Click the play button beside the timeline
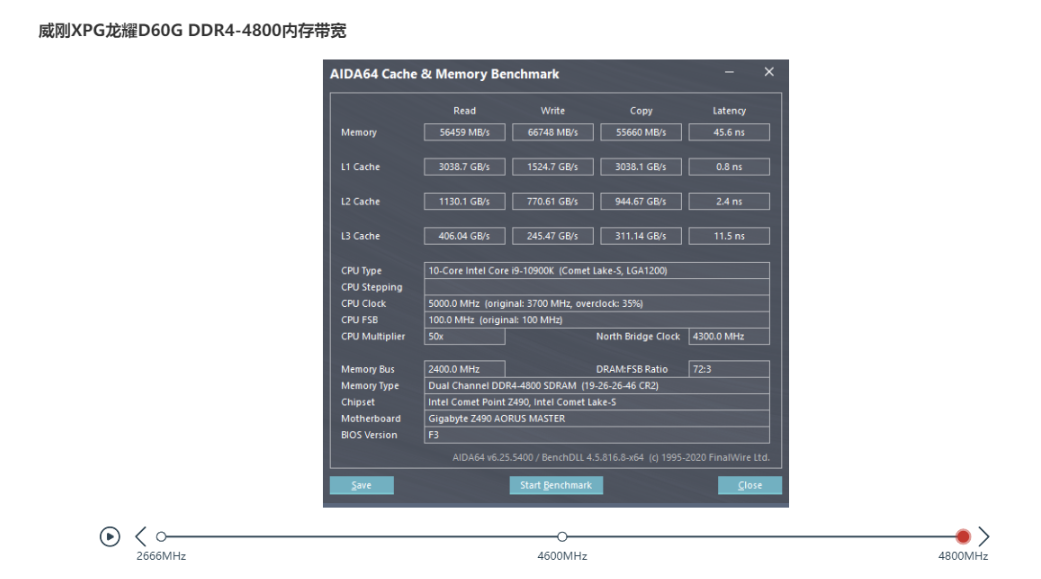Image resolution: width=1041 pixels, height=579 pixels. (110, 537)
